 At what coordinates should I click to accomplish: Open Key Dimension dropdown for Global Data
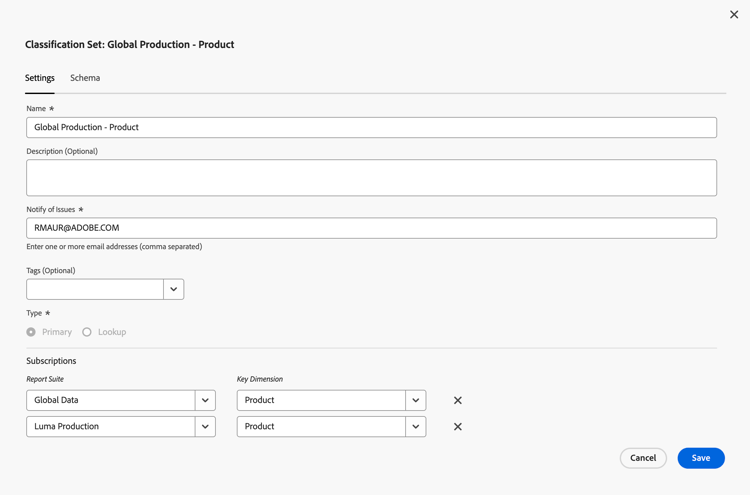[x=416, y=400]
